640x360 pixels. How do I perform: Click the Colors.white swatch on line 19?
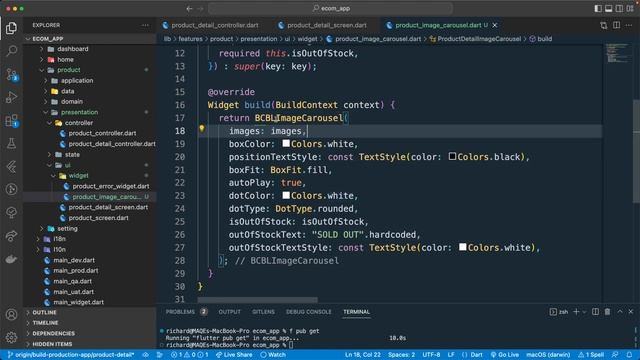click(x=286, y=144)
